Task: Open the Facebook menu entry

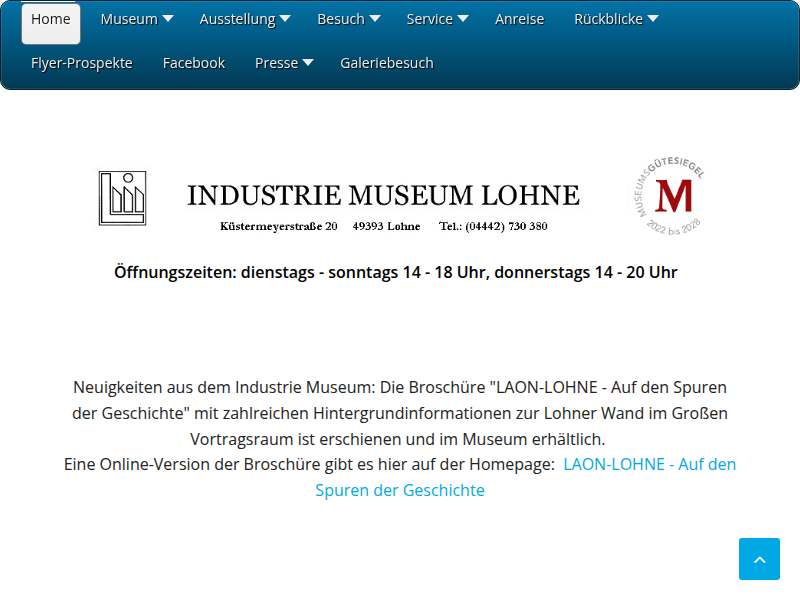Action: click(193, 62)
